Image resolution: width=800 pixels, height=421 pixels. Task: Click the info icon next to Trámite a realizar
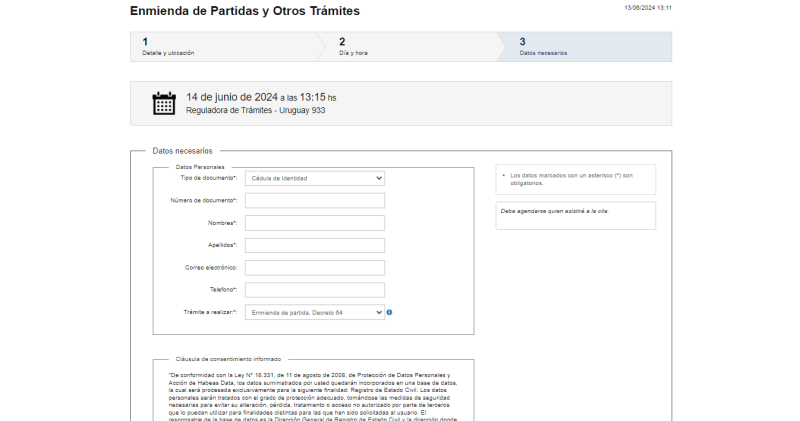click(x=389, y=312)
